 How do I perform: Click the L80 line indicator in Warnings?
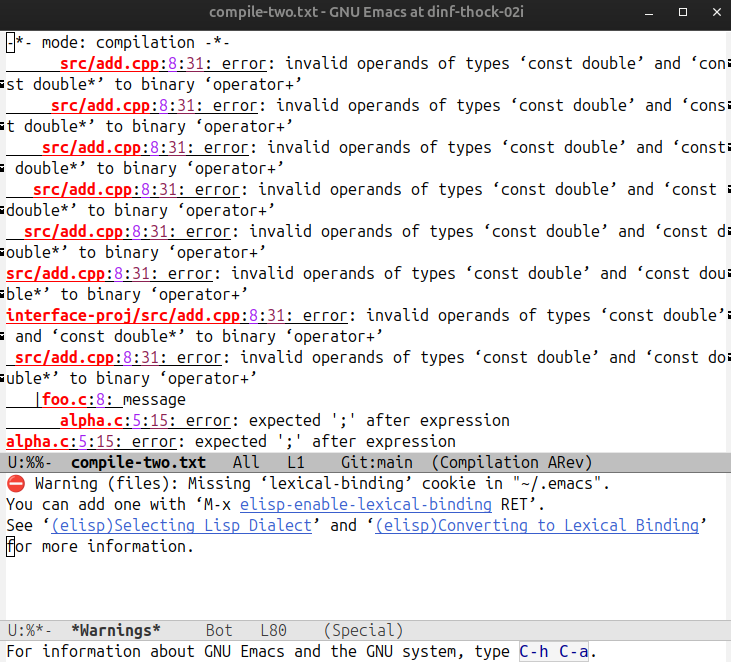(x=274, y=630)
